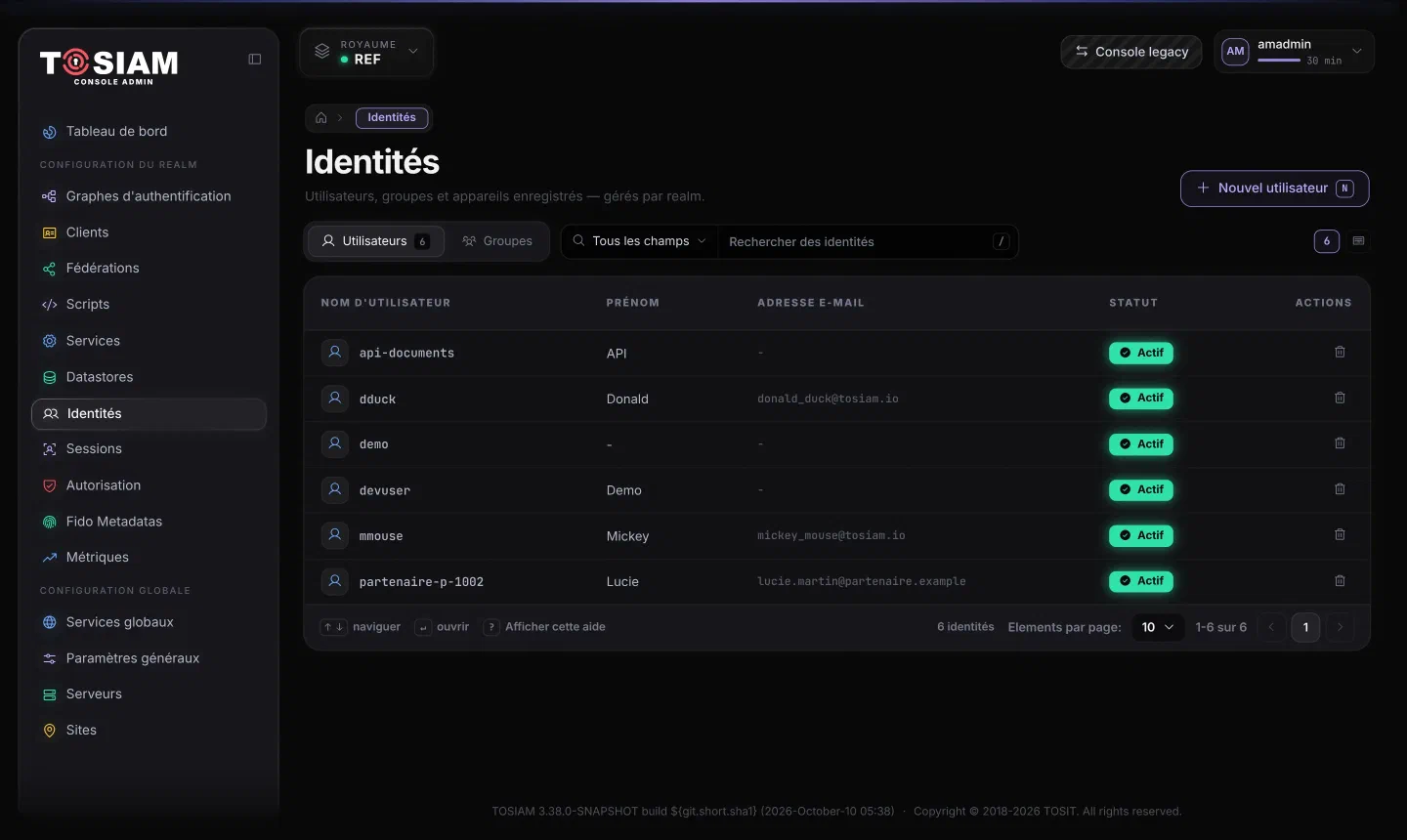Image resolution: width=1407 pixels, height=840 pixels.
Task: Change Elements par page dropdown value
Action: [x=1158, y=627]
